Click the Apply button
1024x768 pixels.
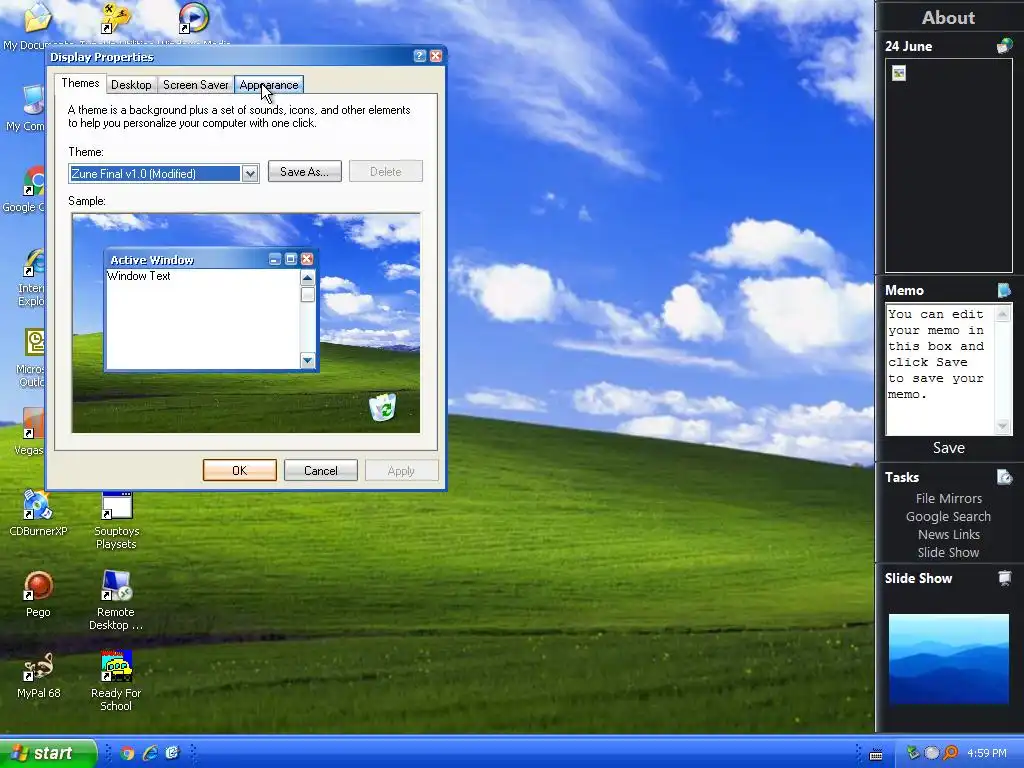click(401, 471)
